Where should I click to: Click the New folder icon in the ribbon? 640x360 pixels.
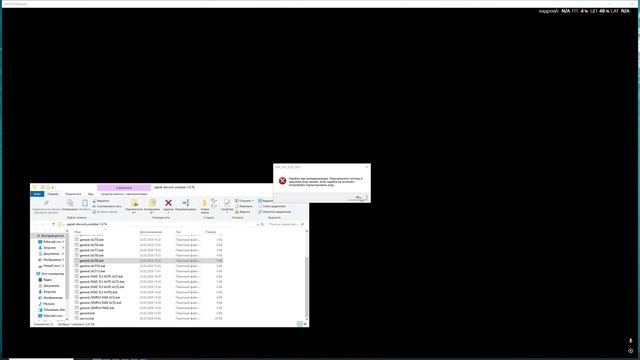coord(204,203)
